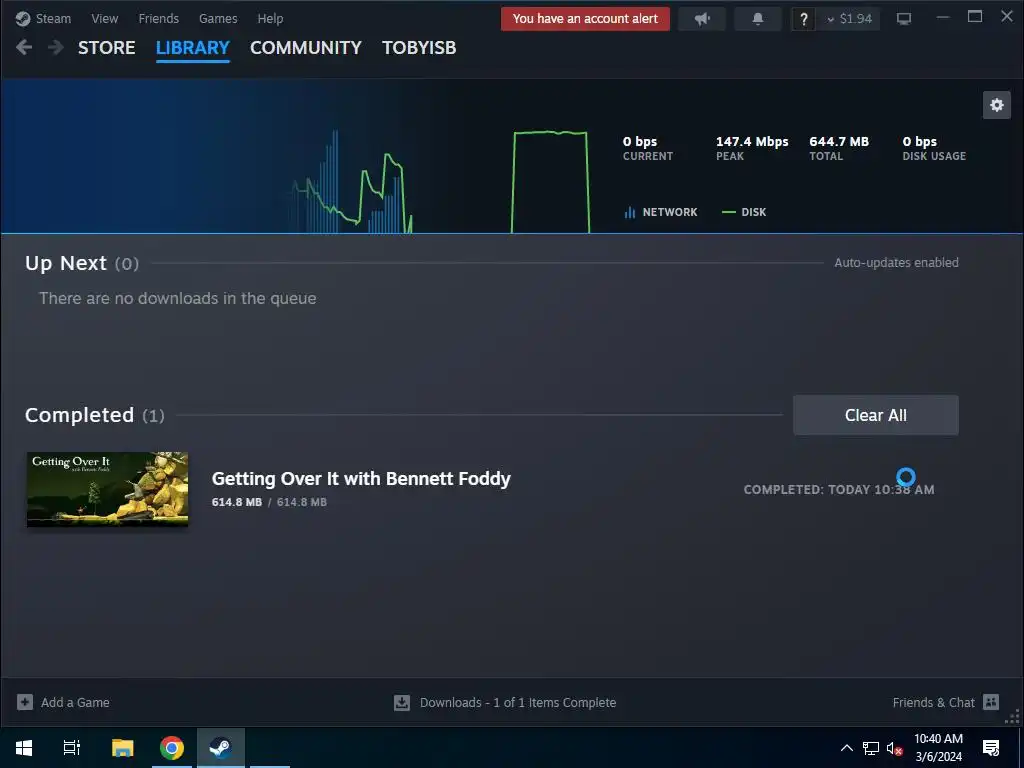Image resolution: width=1024 pixels, height=768 pixels.
Task: Open Google Chrome from the taskbar
Action: point(172,748)
